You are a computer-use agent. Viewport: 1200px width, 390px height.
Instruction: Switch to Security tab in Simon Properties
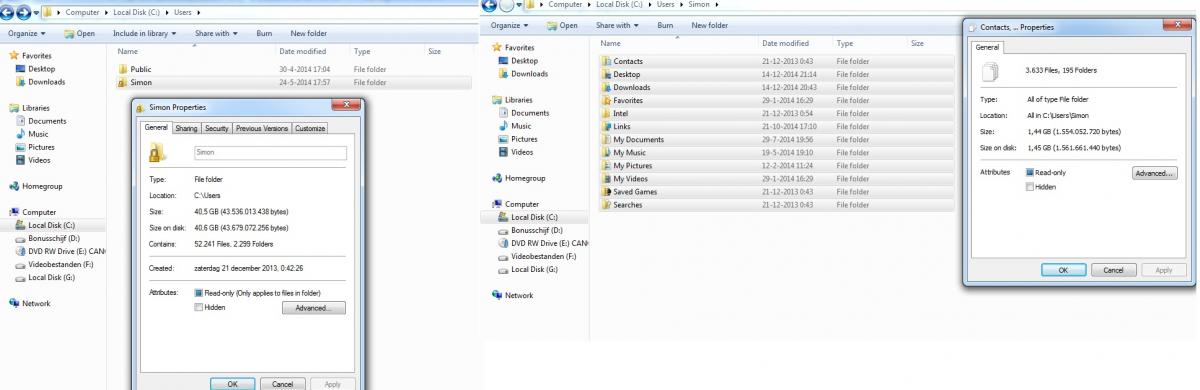pos(217,128)
